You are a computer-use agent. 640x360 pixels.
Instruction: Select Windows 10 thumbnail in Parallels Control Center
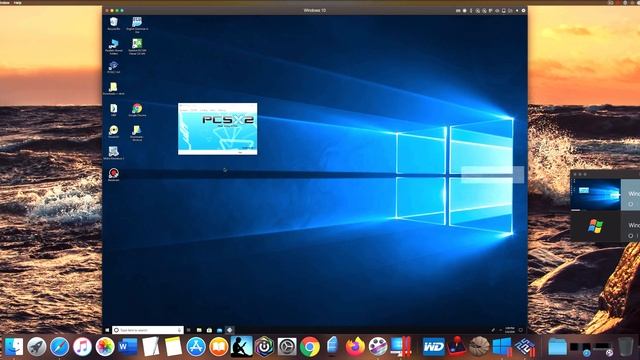596,195
